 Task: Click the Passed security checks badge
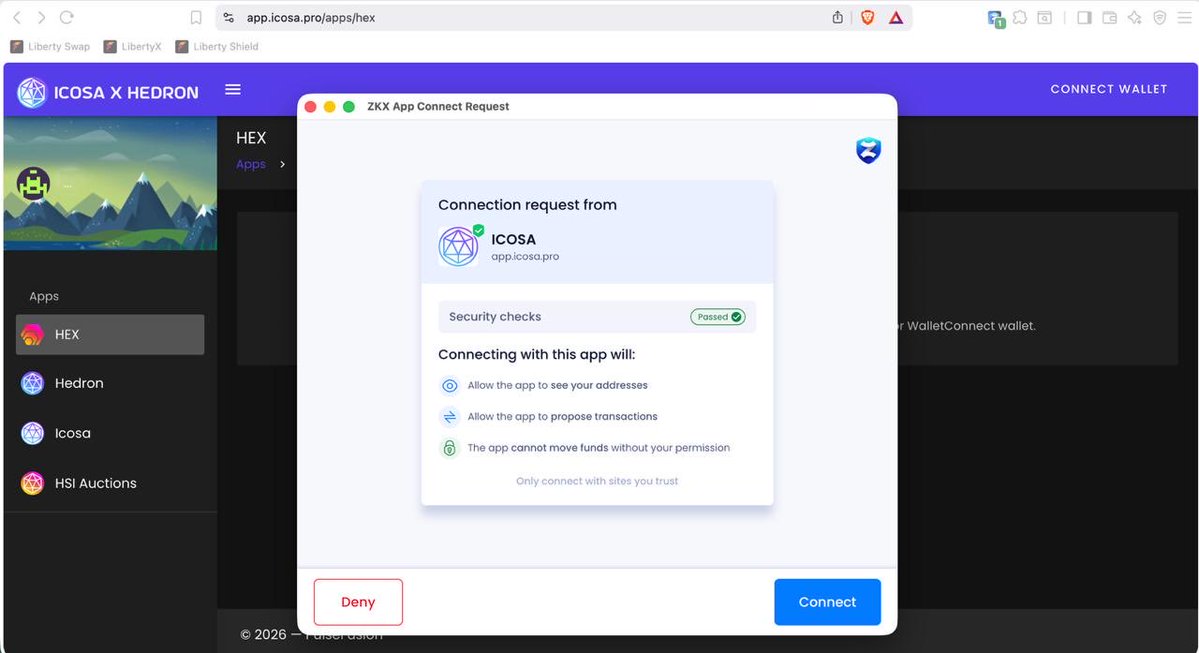[717, 317]
